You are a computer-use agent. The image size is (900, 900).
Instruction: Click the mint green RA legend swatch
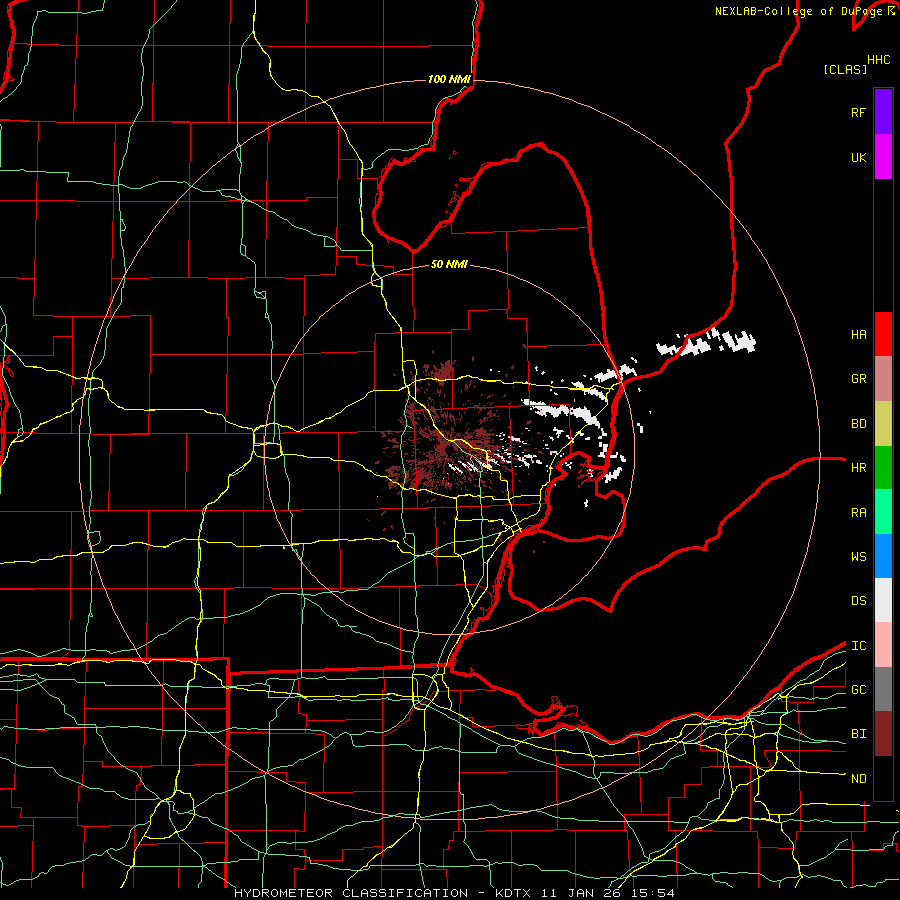click(x=883, y=512)
